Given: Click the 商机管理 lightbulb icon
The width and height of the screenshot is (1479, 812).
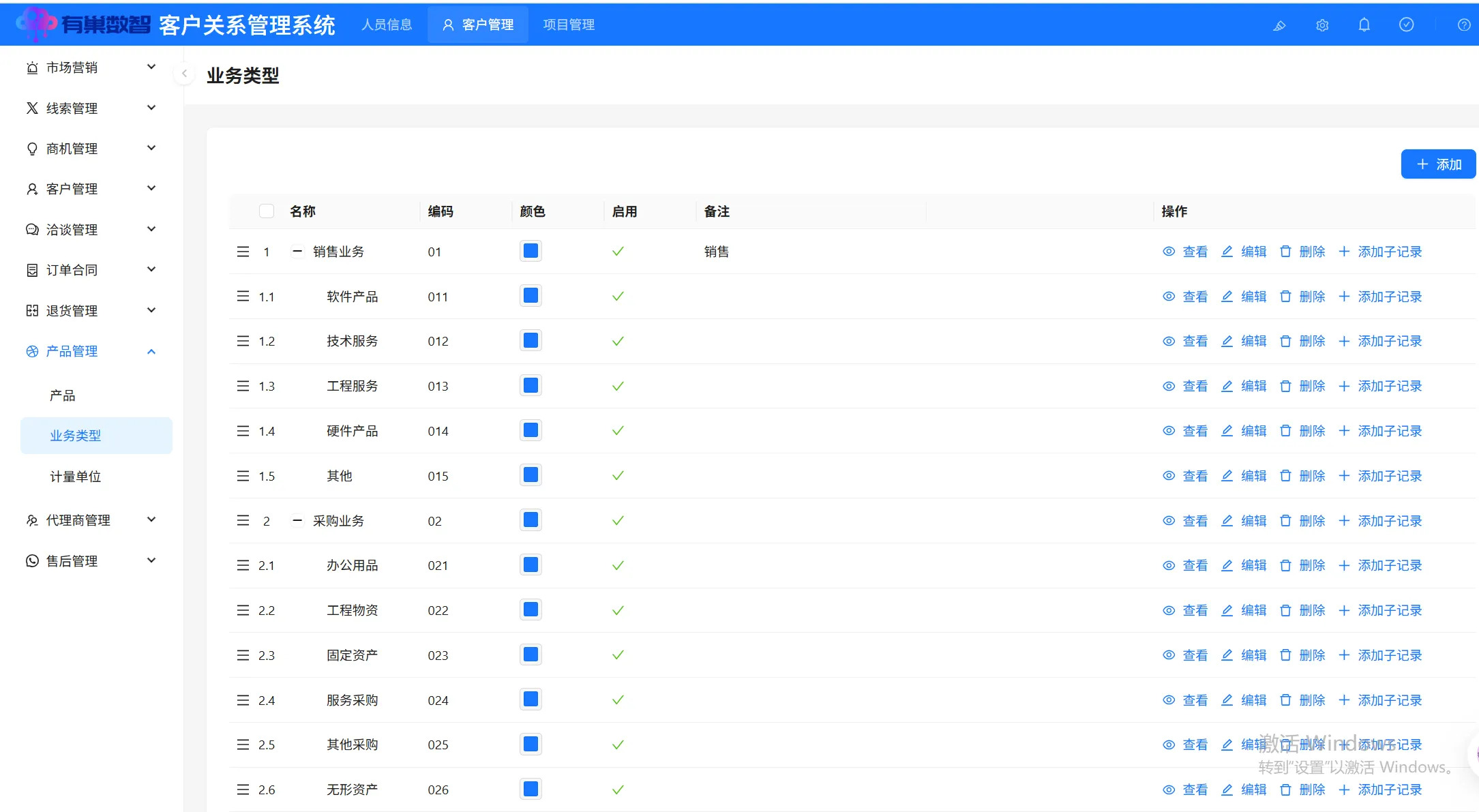Looking at the screenshot, I should [x=32, y=149].
